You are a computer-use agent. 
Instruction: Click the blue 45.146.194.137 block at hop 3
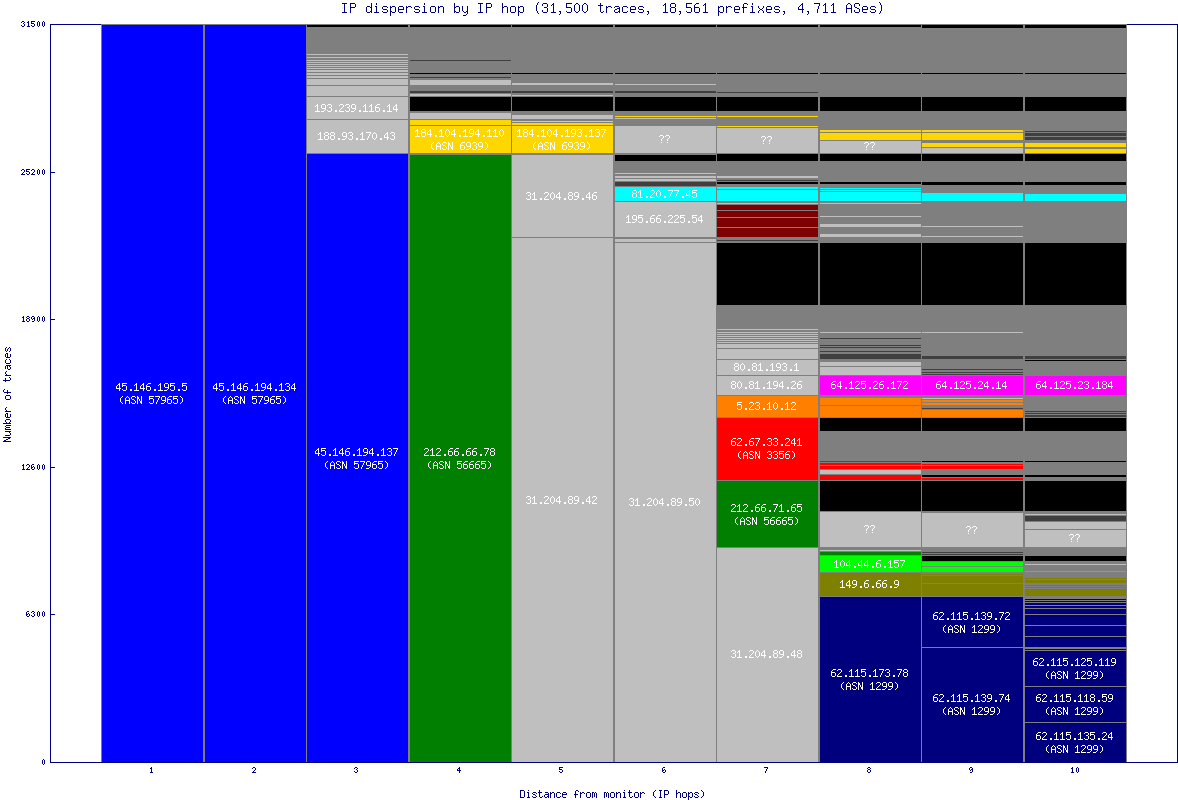click(x=356, y=458)
